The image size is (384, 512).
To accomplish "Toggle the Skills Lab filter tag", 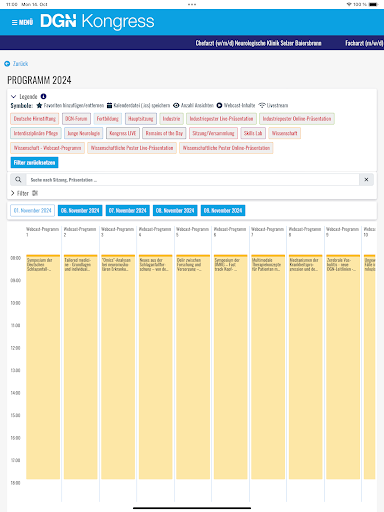I will [x=253, y=133].
